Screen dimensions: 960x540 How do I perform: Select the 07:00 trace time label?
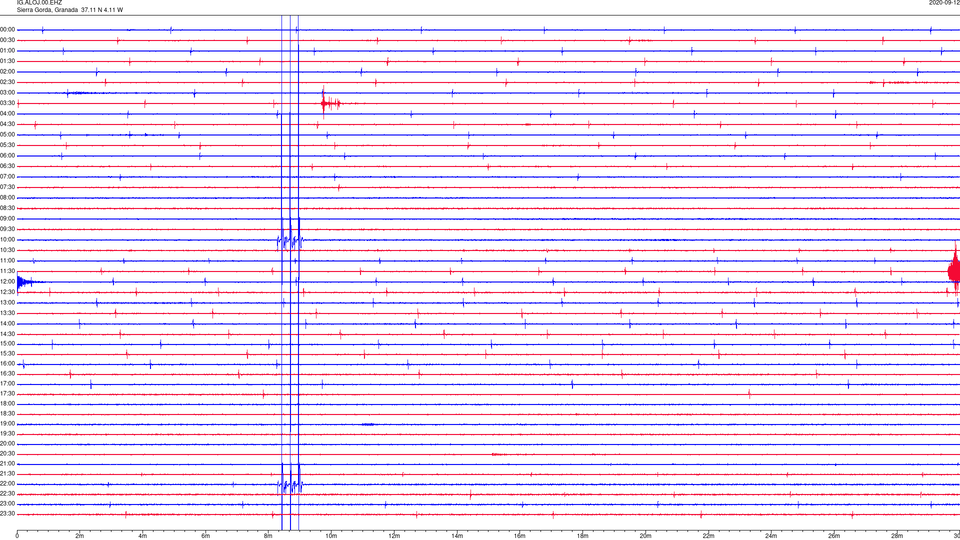click(x=8, y=177)
